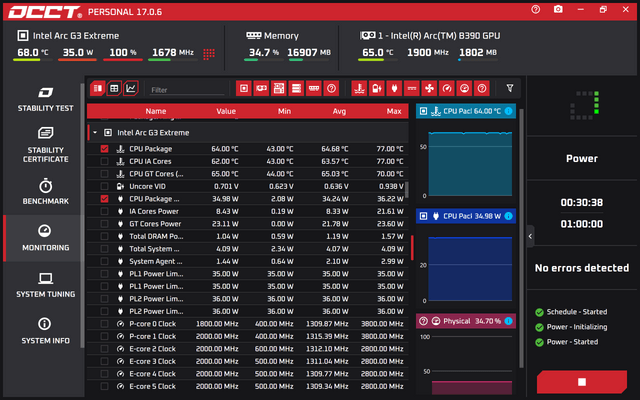Select the Monitoring section
The width and height of the screenshot is (640, 400).
point(45,238)
